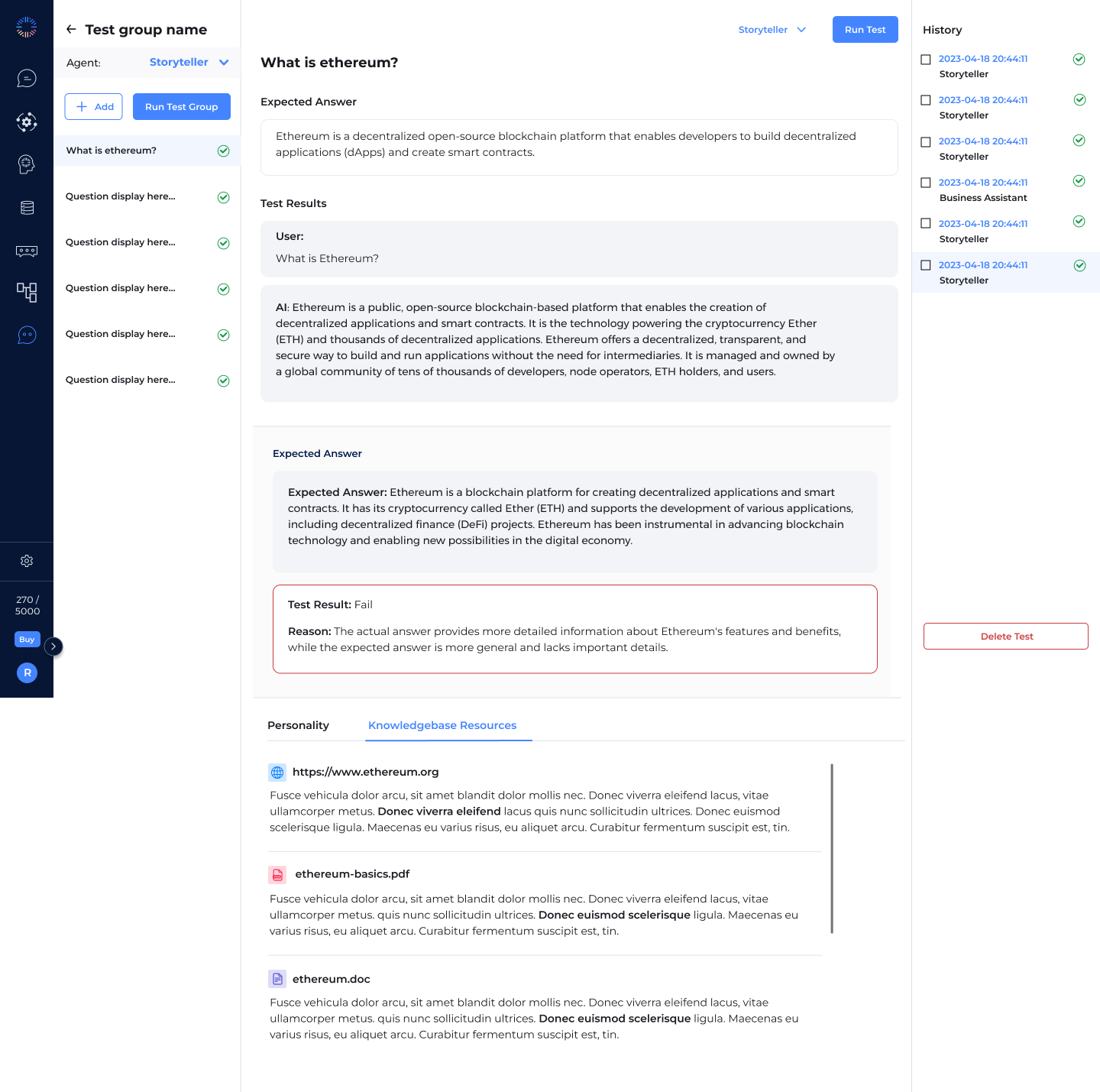Click the green check on the highlighted history entry

coord(1079,265)
